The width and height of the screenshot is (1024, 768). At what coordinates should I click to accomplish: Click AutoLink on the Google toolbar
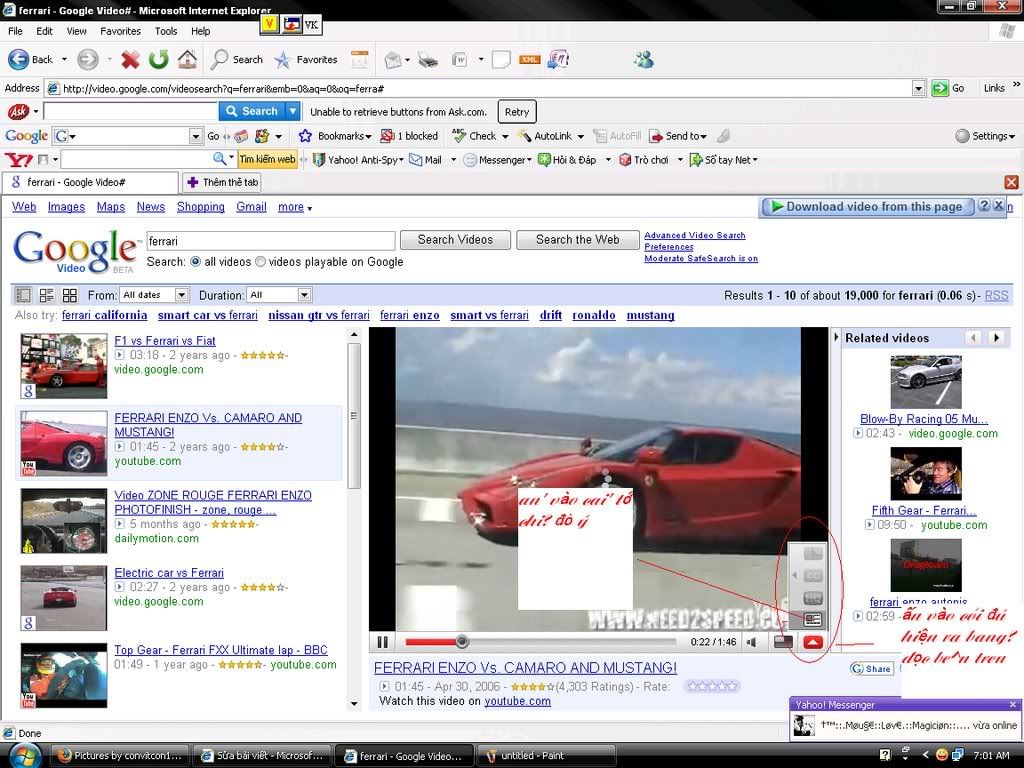(x=545, y=136)
